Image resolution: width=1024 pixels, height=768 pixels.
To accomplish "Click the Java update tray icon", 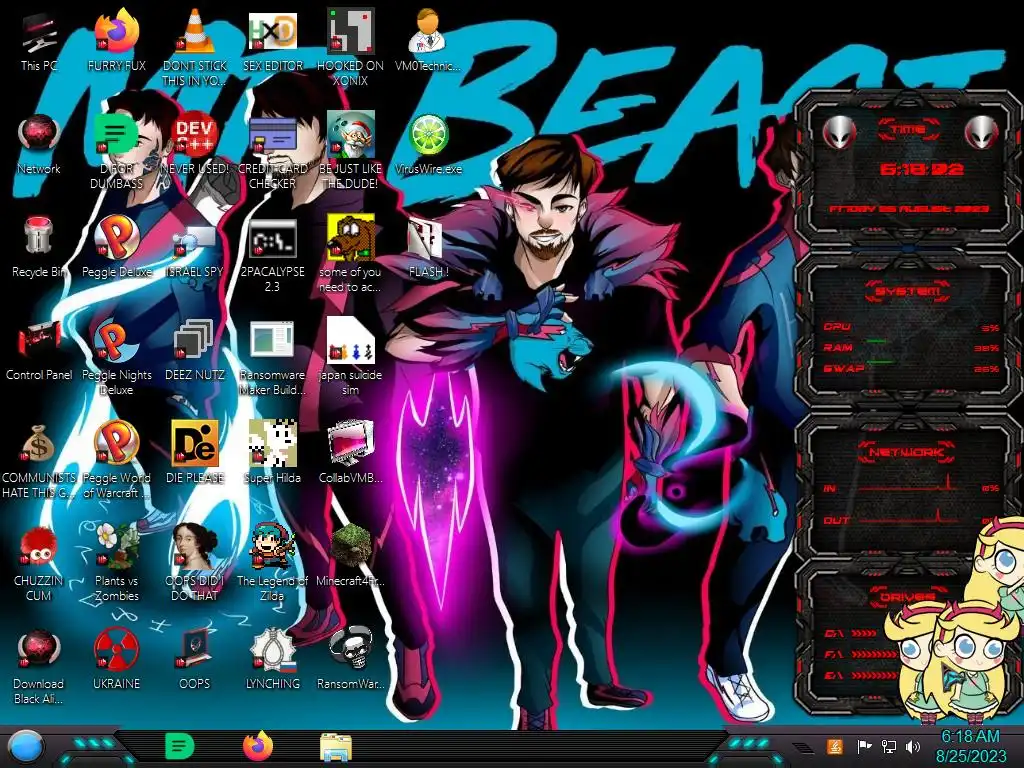I will pyautogui.click(x=835, y=746).
